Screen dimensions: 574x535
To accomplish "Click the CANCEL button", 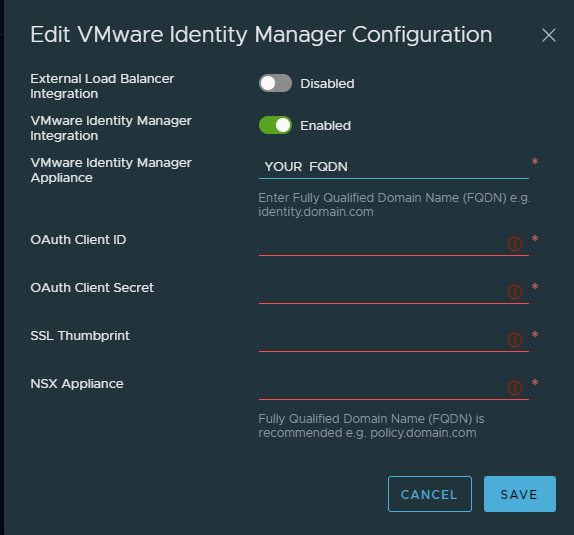I will (430, 494).
